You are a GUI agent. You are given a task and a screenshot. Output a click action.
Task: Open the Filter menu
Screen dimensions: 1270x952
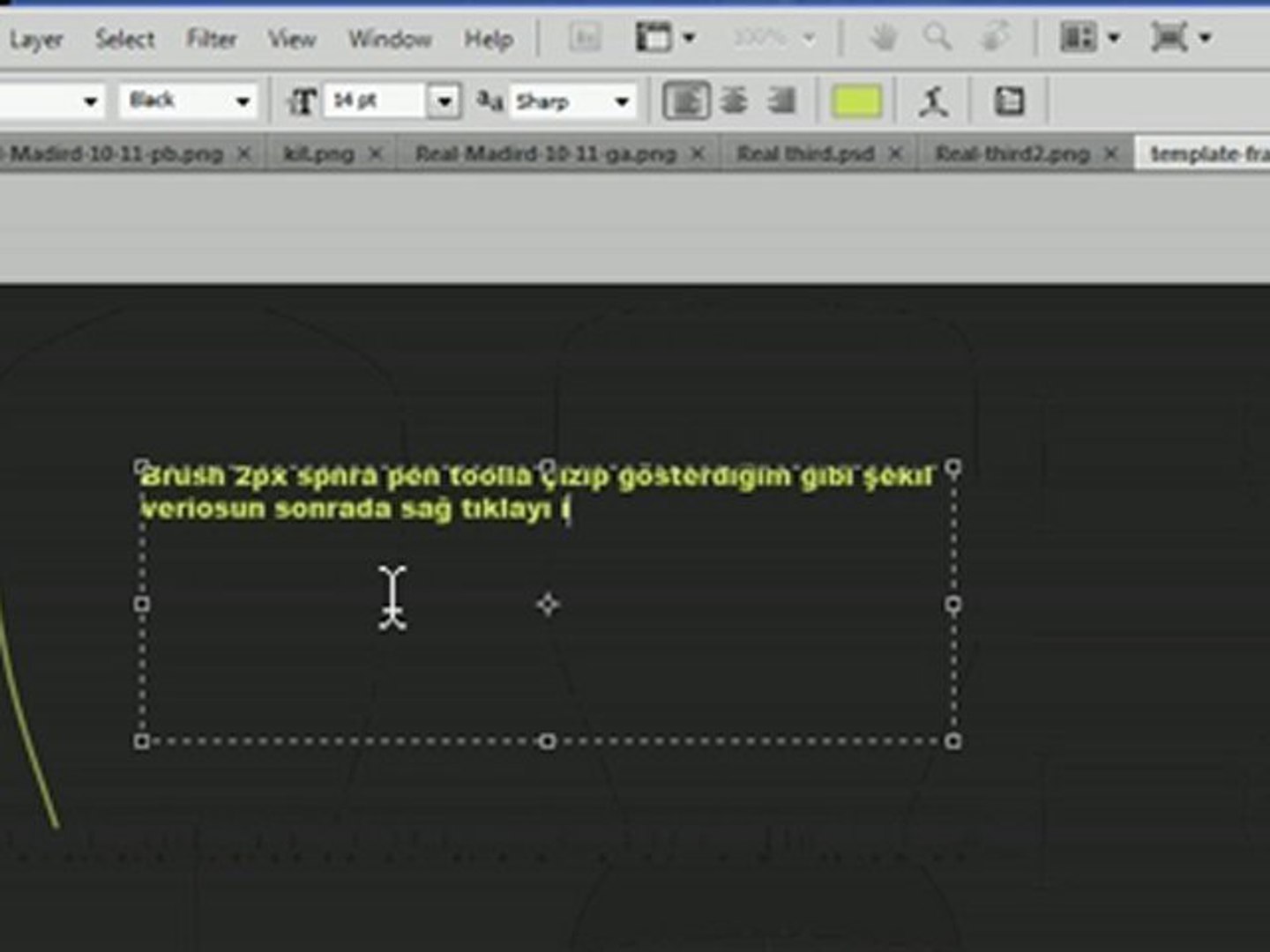[x=212, y=39]
